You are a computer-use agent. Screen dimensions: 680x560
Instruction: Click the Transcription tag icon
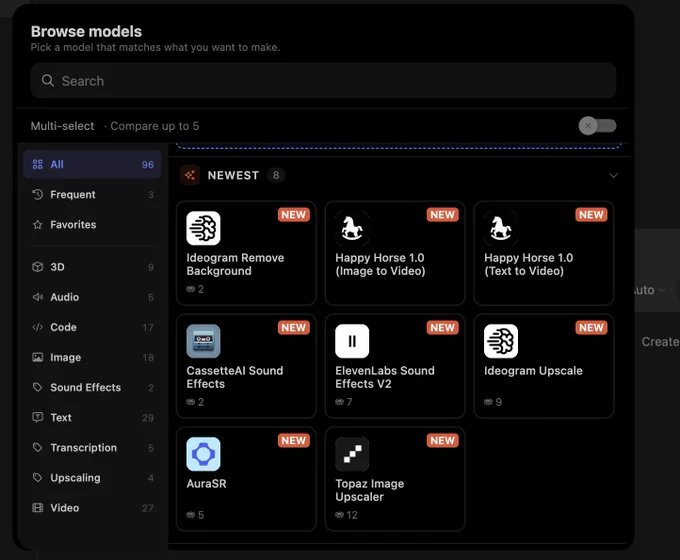(x=38, y=448)
